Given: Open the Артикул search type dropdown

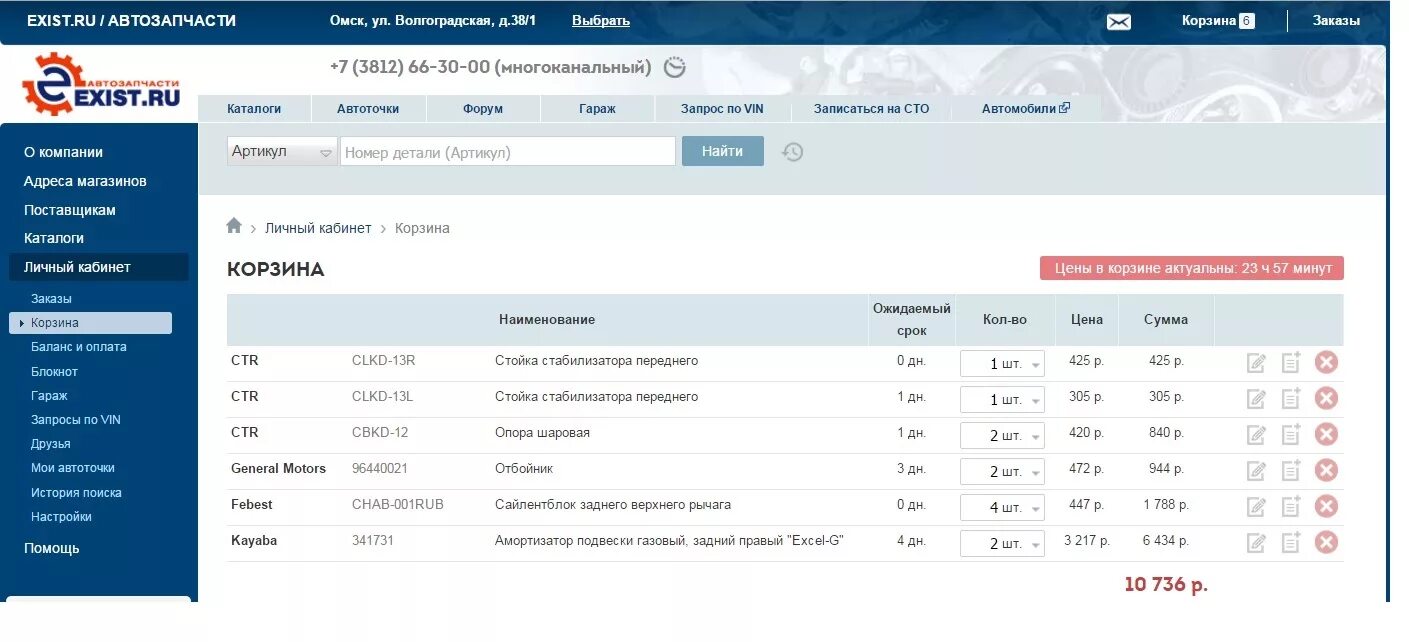Looking at the screenshot, I should (282, 151).
